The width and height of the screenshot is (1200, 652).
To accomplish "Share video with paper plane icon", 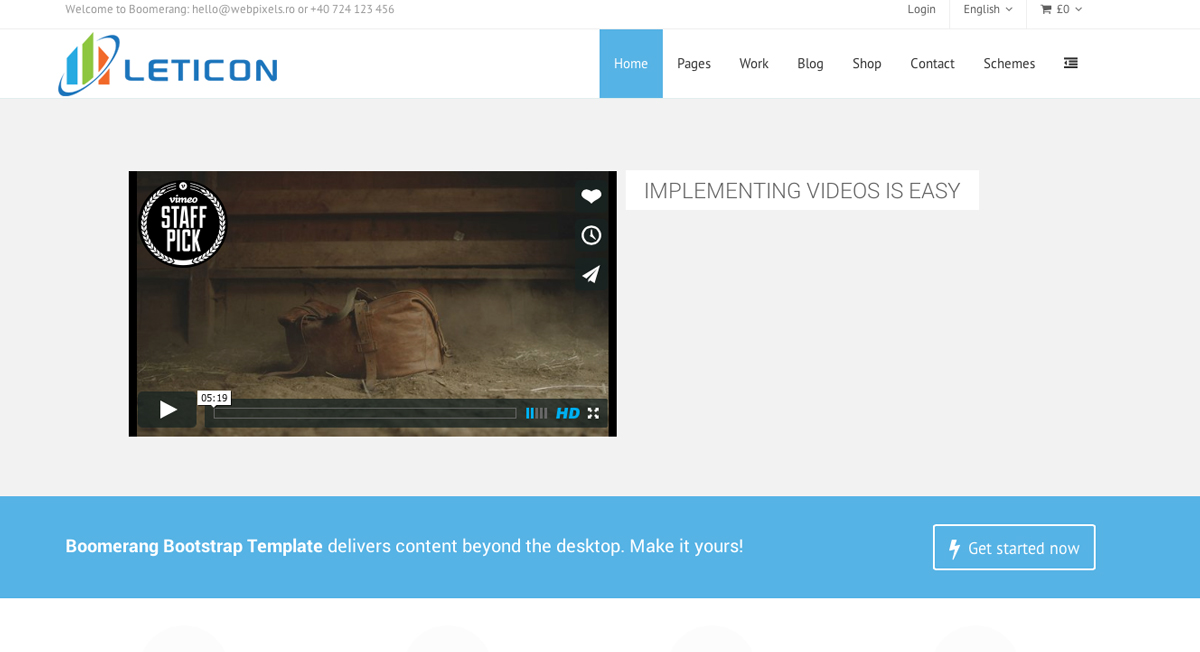I will click(591, 274).
